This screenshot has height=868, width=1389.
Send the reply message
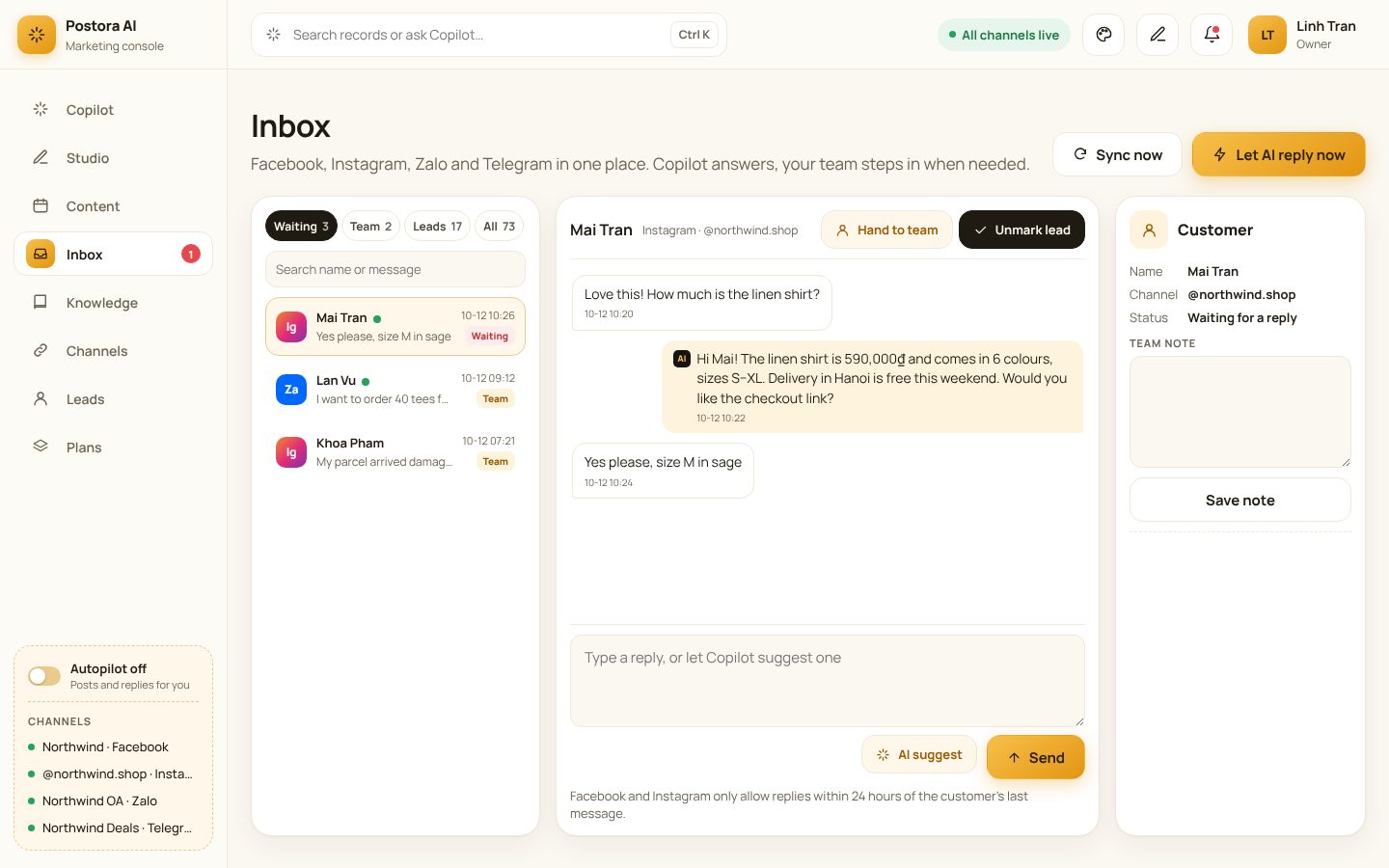tap(1036, 757)
